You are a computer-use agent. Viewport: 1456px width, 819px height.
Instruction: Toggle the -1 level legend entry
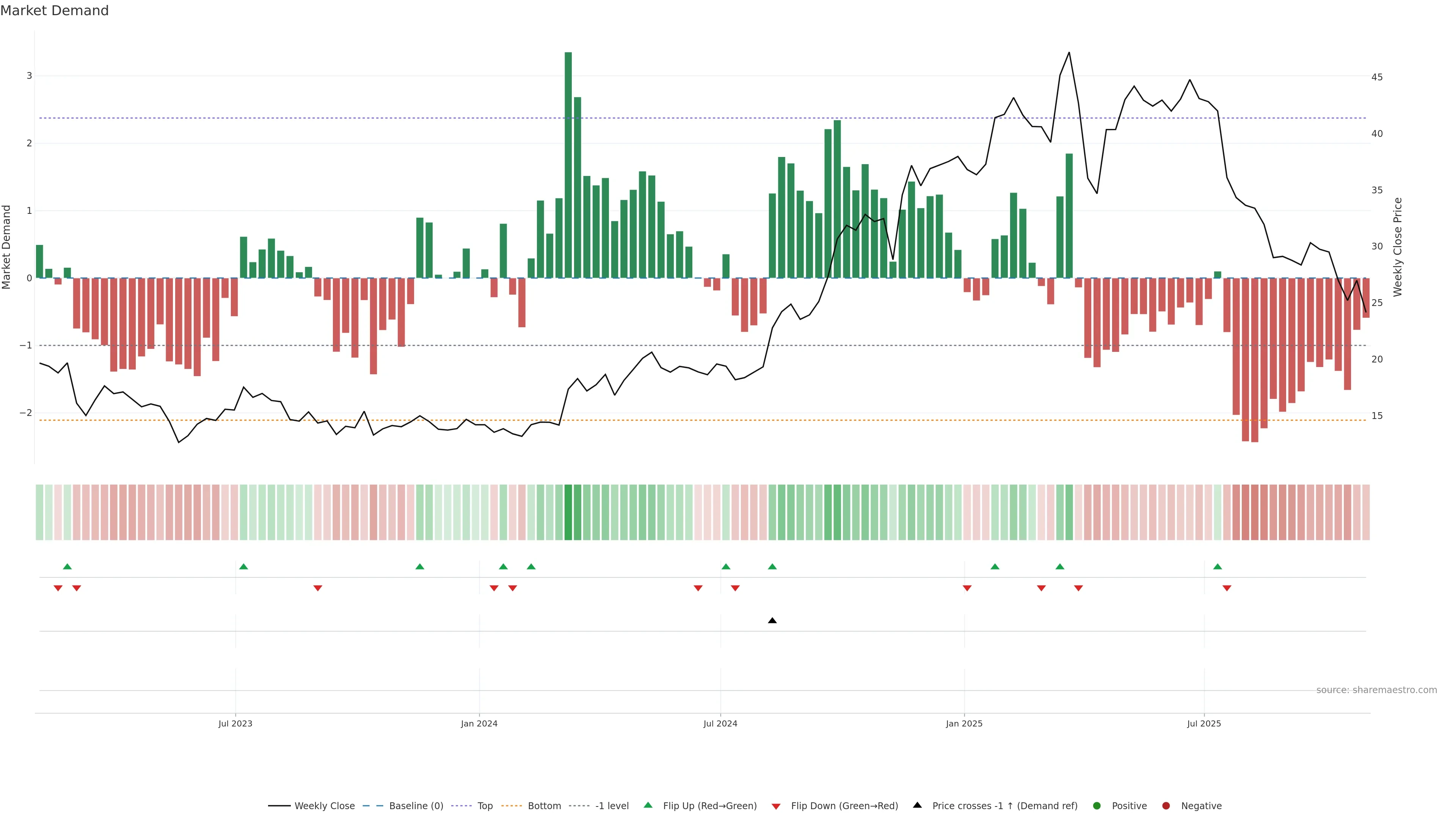[x=612, y=805]
